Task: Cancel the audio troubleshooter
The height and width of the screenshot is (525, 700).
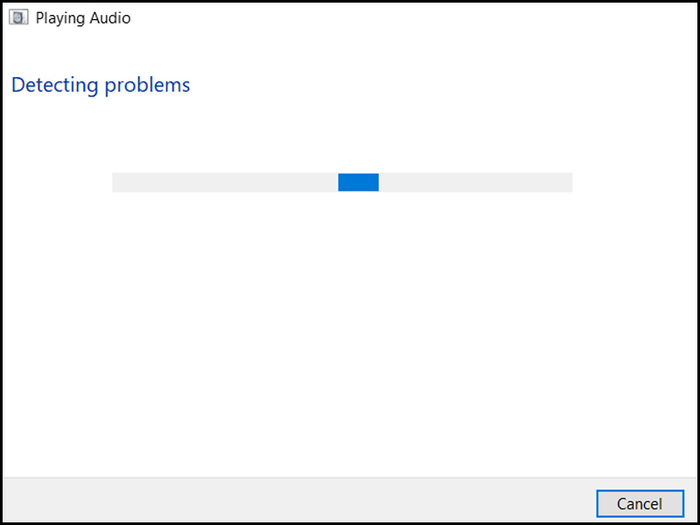Action: tap(640, 504)
